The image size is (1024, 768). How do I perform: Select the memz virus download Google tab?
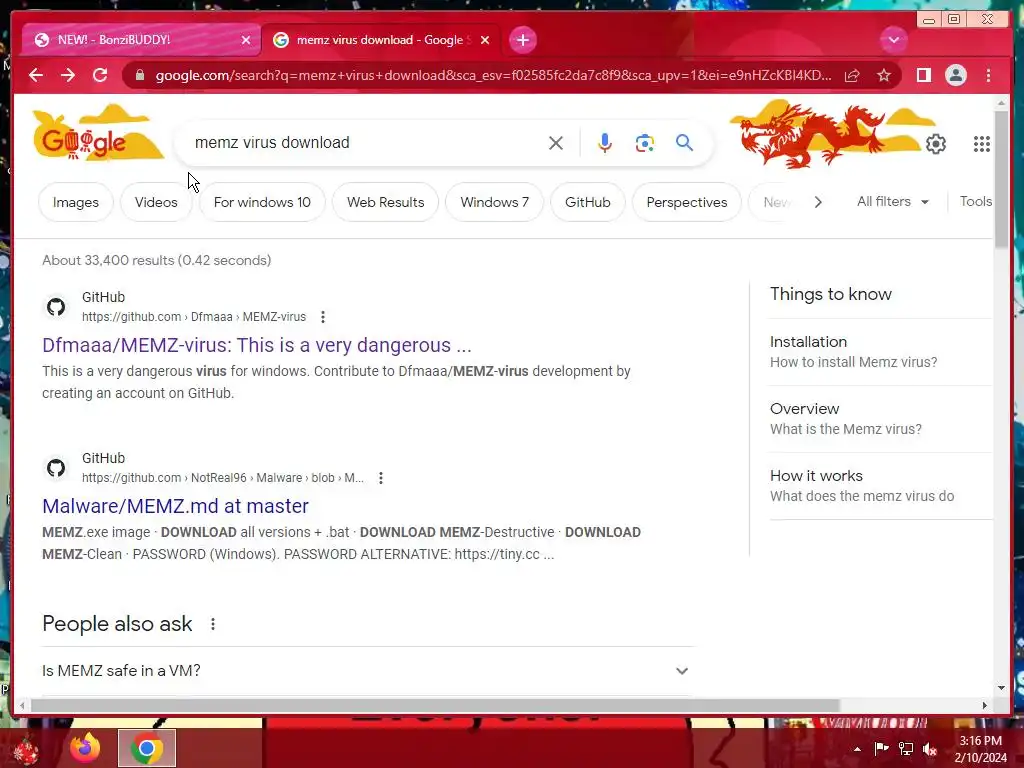[x=381, y=40]
